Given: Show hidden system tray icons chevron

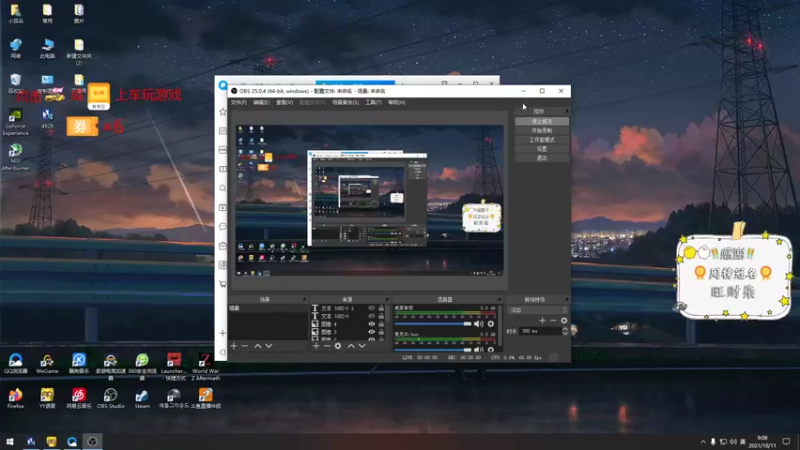Looking at the screenshot, I should click(703, 442).
